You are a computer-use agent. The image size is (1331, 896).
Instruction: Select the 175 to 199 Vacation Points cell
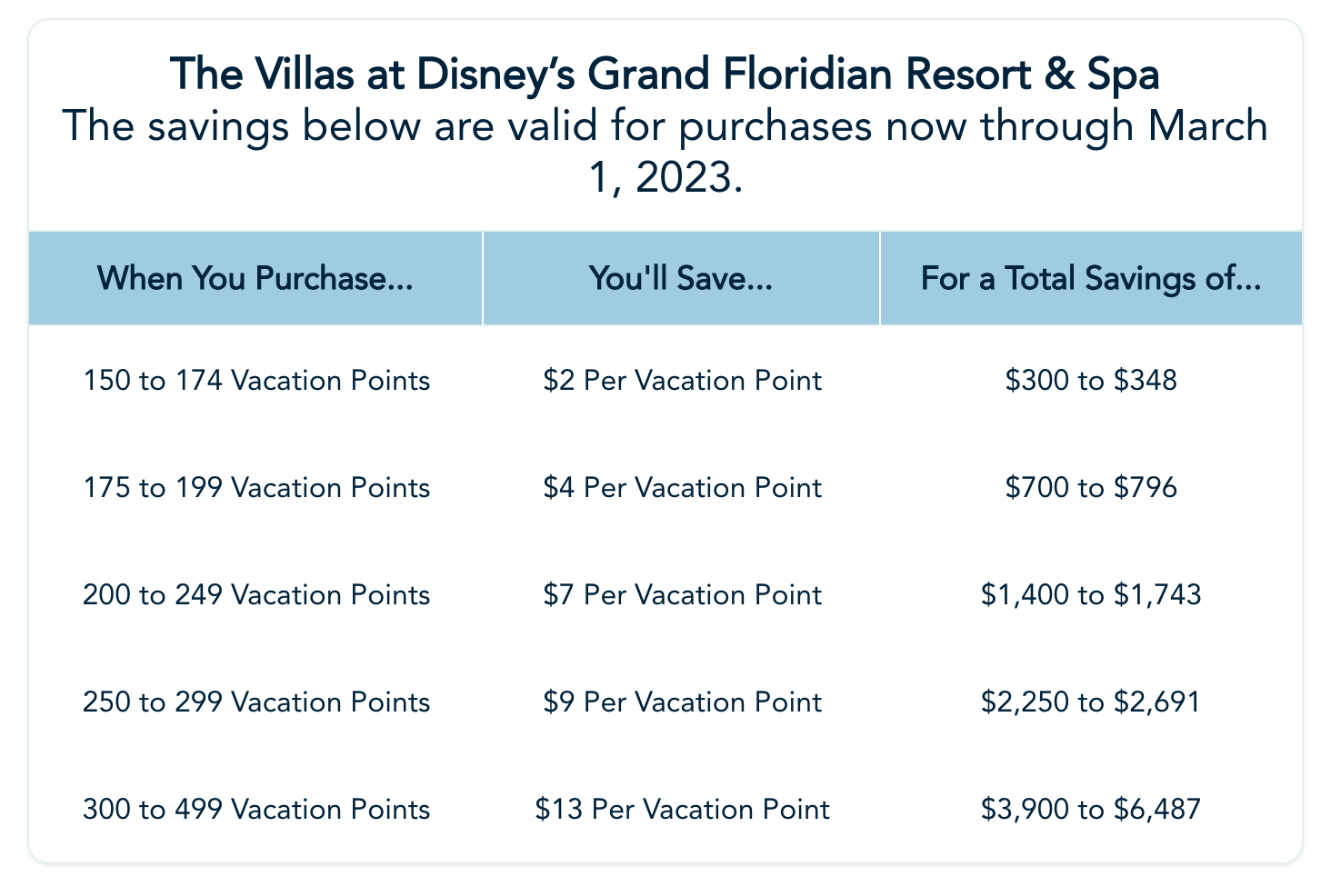point(256,488)
